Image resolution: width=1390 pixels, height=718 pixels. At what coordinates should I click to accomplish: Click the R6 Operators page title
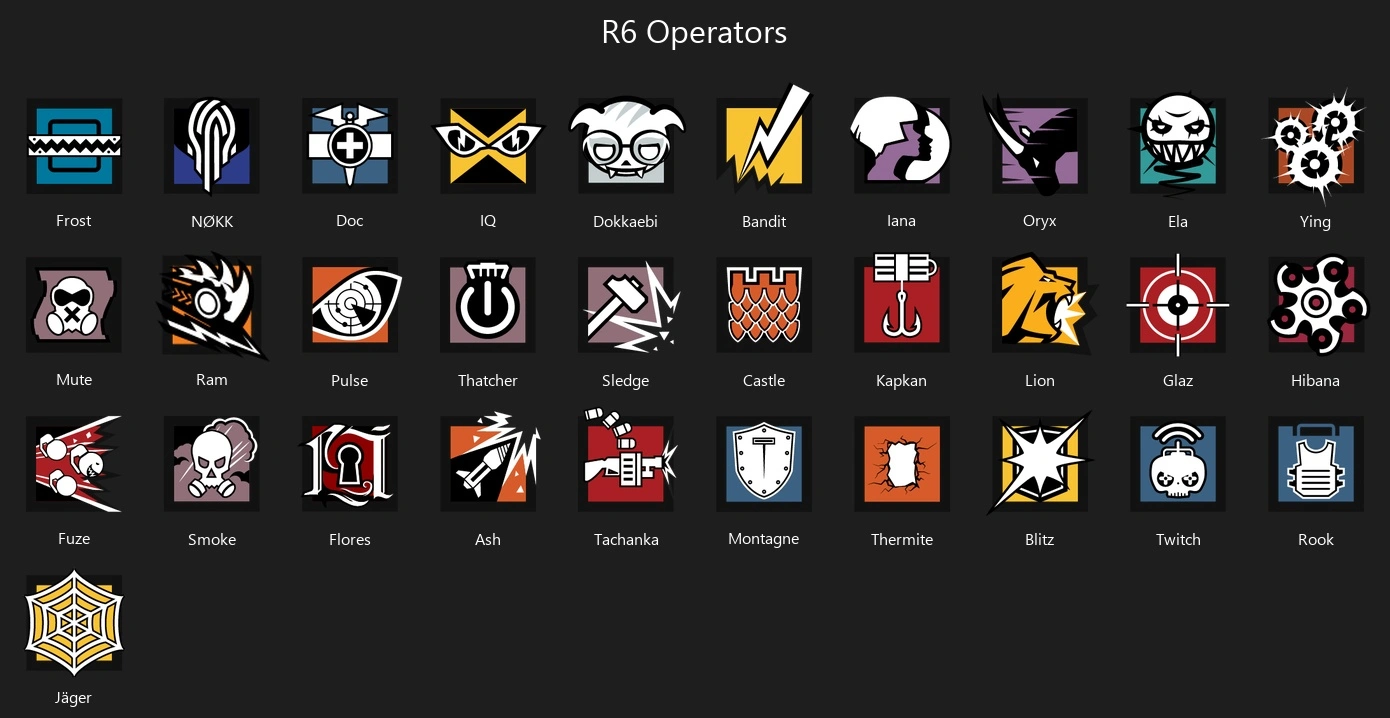tap(694, 32)
